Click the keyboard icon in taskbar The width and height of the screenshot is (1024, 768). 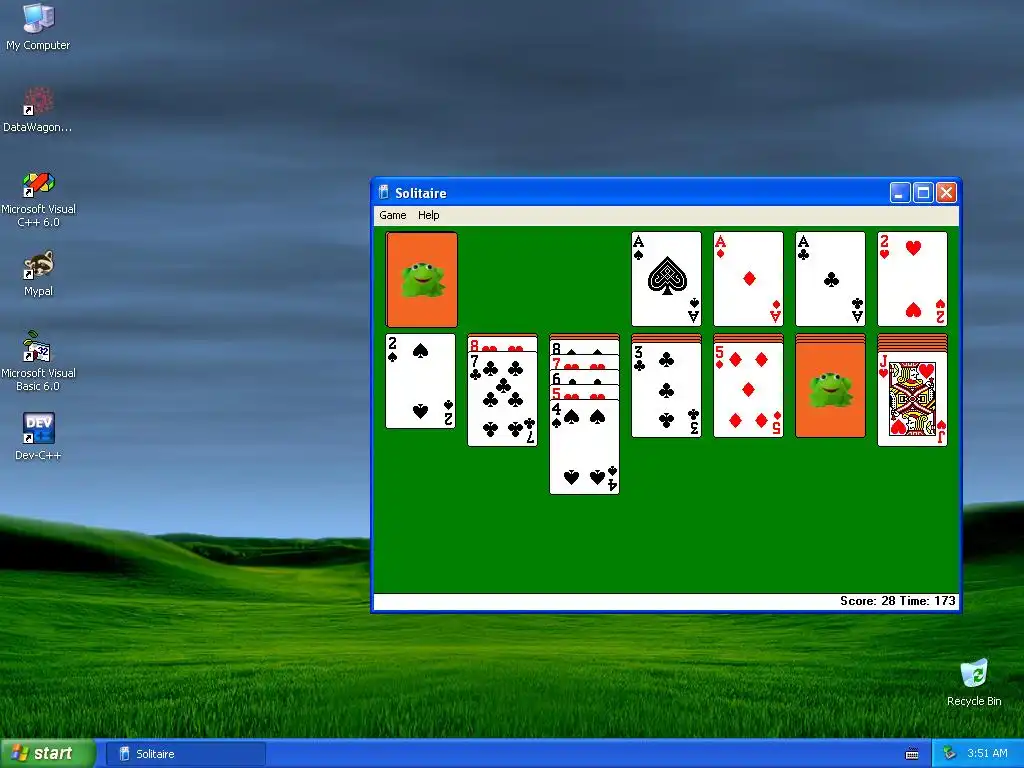pyautogui.click(x=912, y=754)
